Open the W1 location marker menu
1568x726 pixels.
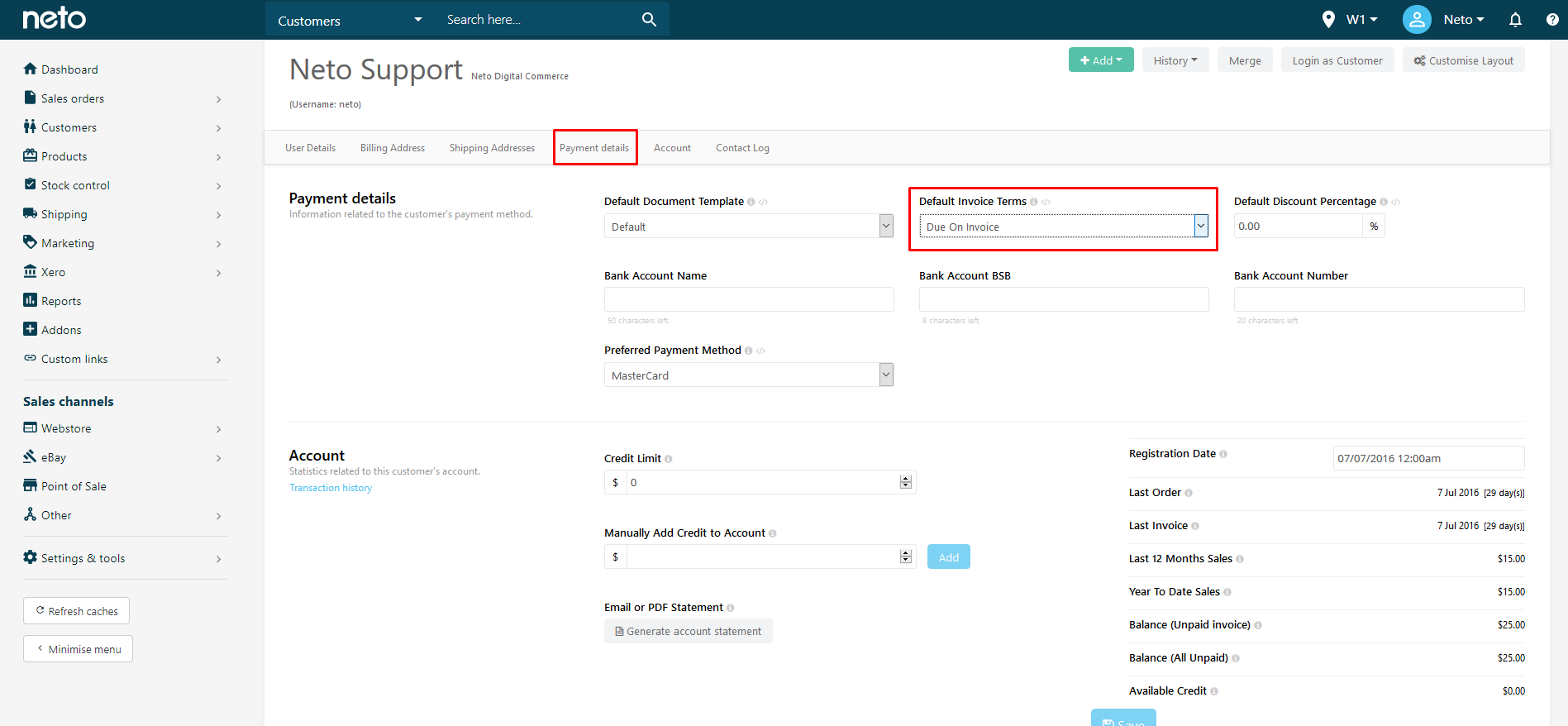[x=1350, y=19]
